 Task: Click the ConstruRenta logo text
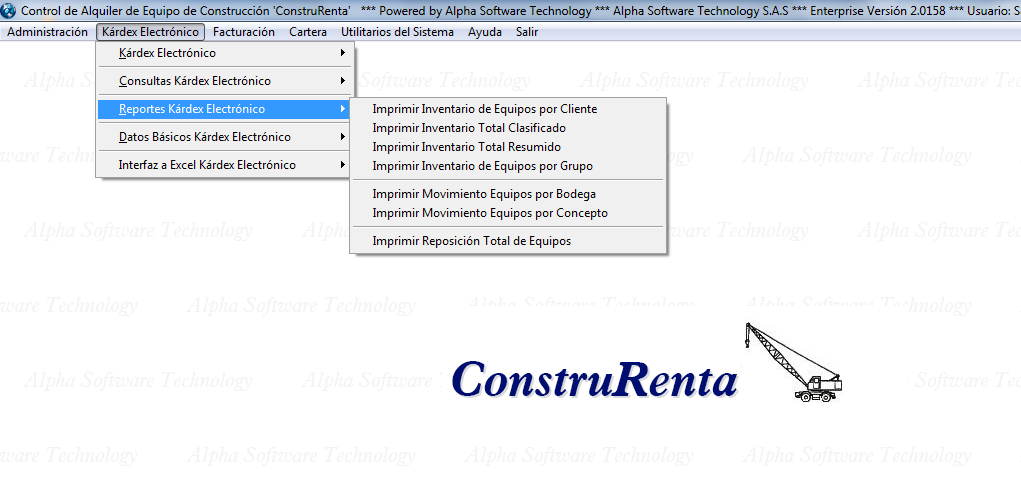point(594,380)
